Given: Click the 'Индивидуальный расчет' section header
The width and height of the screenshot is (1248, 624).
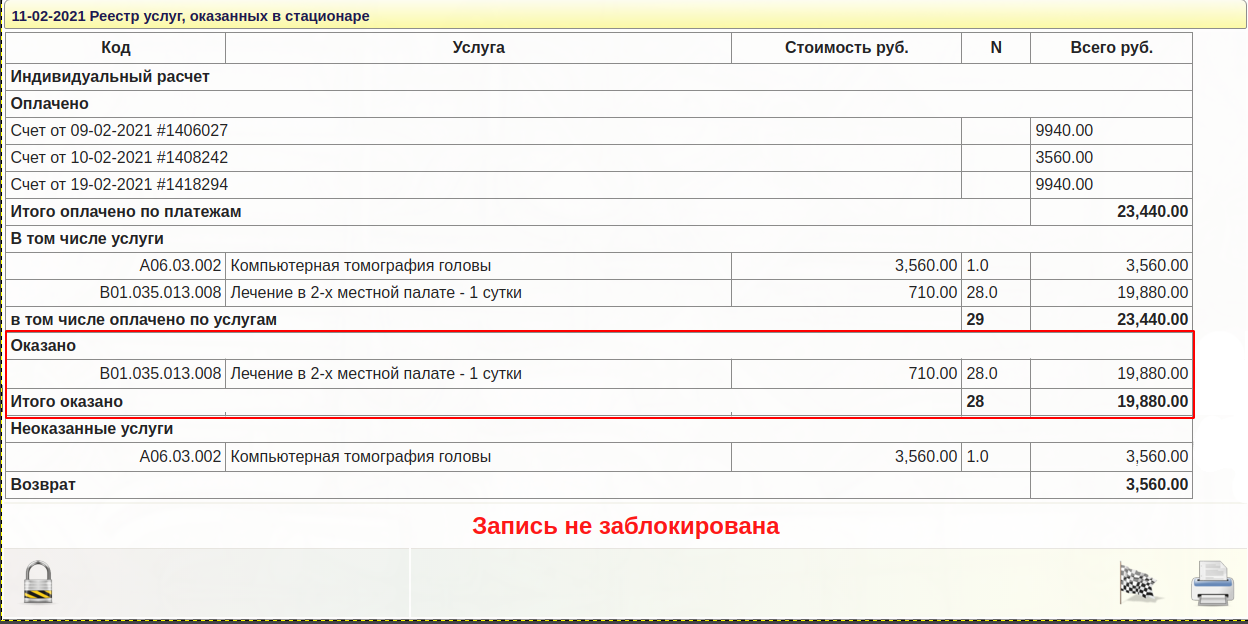Looking at the screenshot, I should tap(110, 77).
